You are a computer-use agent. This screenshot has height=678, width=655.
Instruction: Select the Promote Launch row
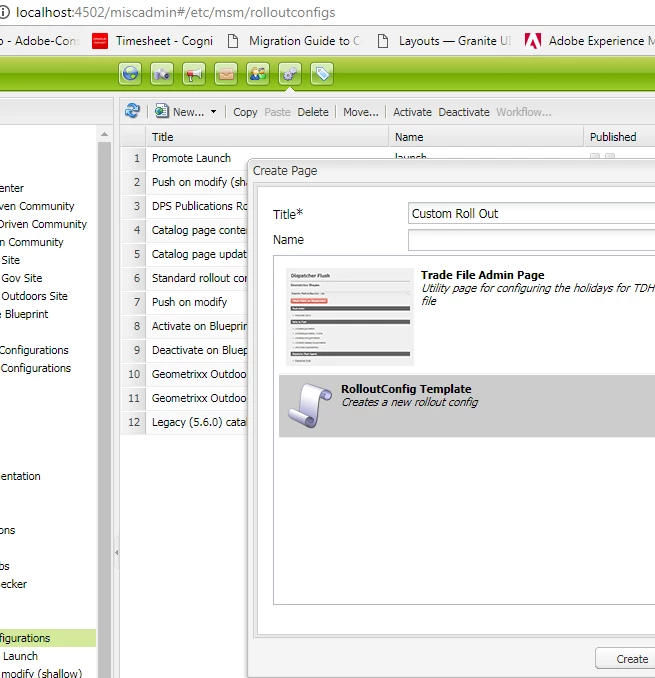click(191, 158)
